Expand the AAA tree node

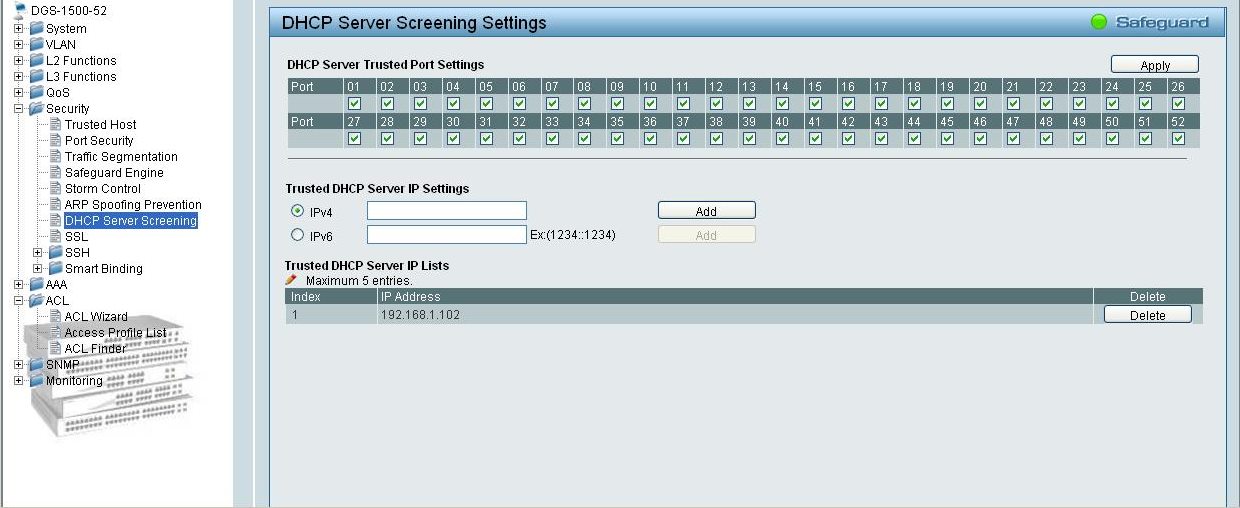(x=18, y=284)
